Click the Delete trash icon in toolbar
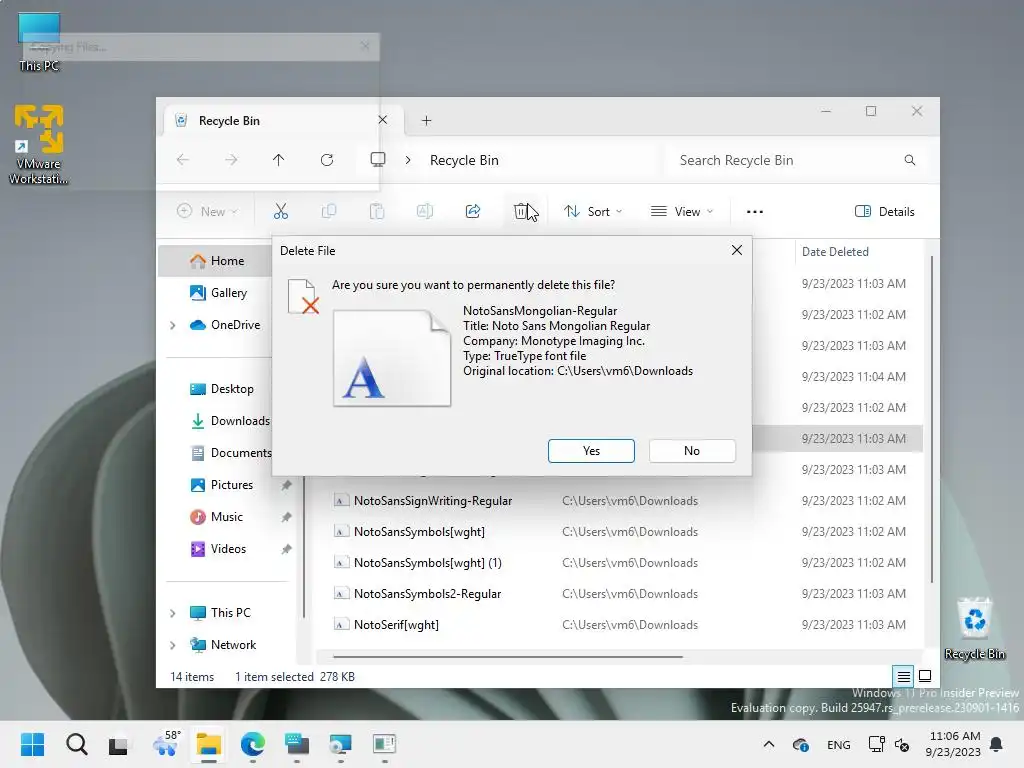Screen dimensions: 1024x768 [520, 211]
